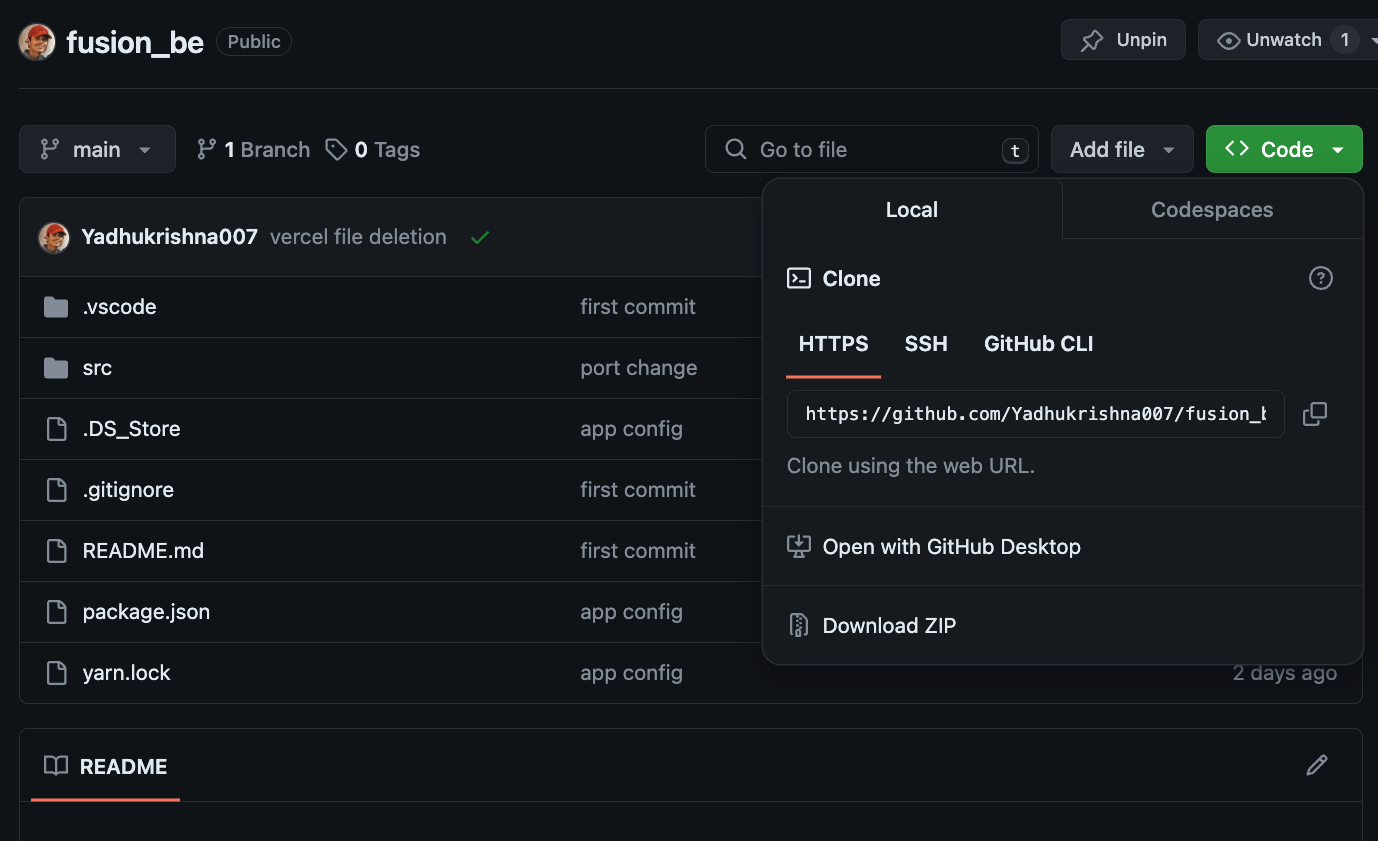Click the repository owner avatar beside fusion_be
1378x841 pixels.
(x=37, y=42)
